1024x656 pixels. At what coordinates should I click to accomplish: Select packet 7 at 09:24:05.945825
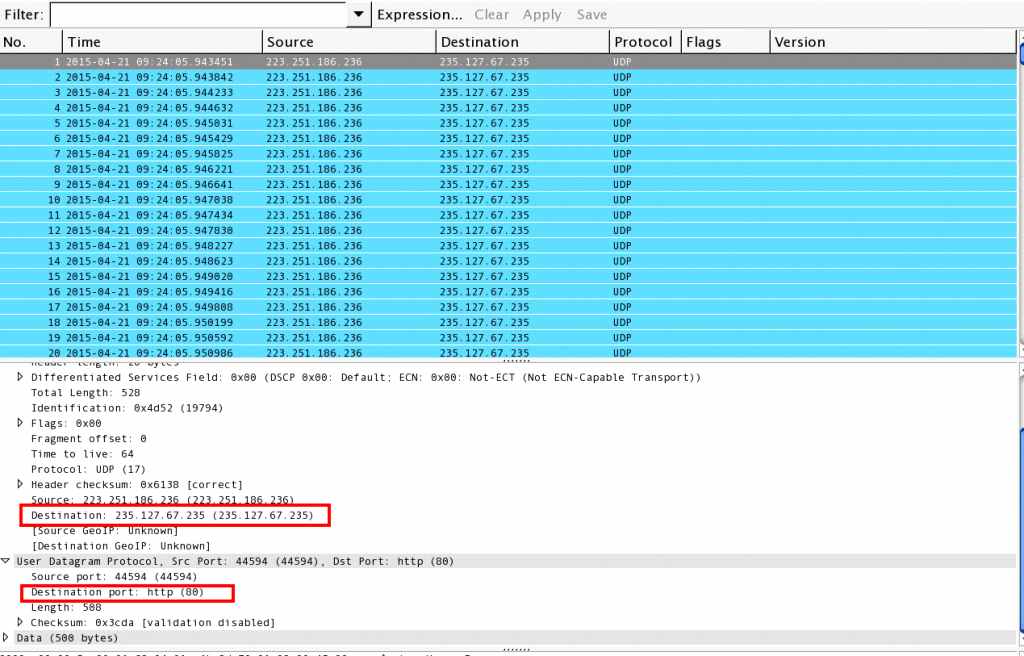(508, 154)
